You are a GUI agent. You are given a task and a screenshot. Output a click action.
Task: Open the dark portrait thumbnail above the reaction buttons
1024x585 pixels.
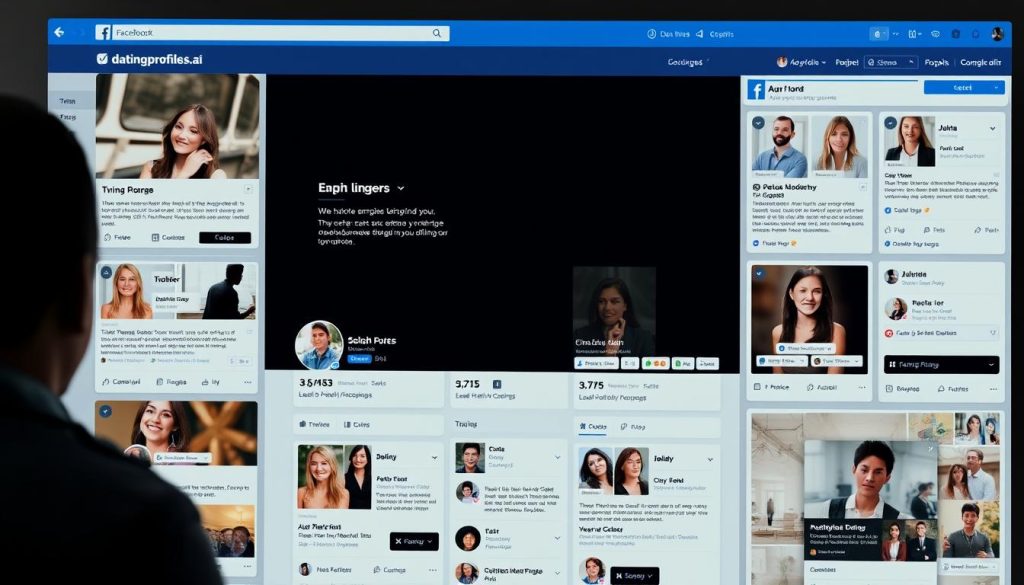pos(614,310)
